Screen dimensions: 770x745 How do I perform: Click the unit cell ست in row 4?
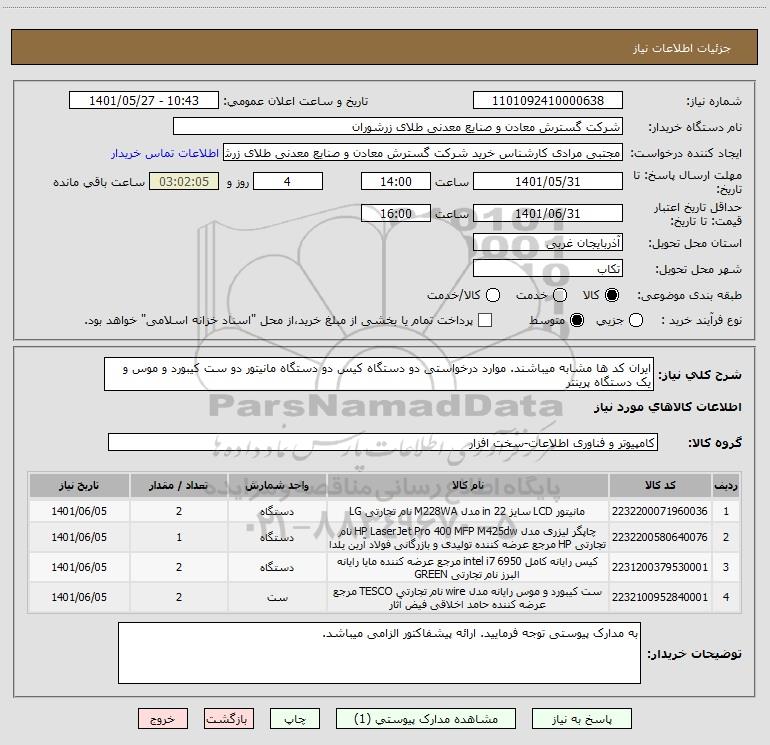pyautogui.click(x=277, y=597)
